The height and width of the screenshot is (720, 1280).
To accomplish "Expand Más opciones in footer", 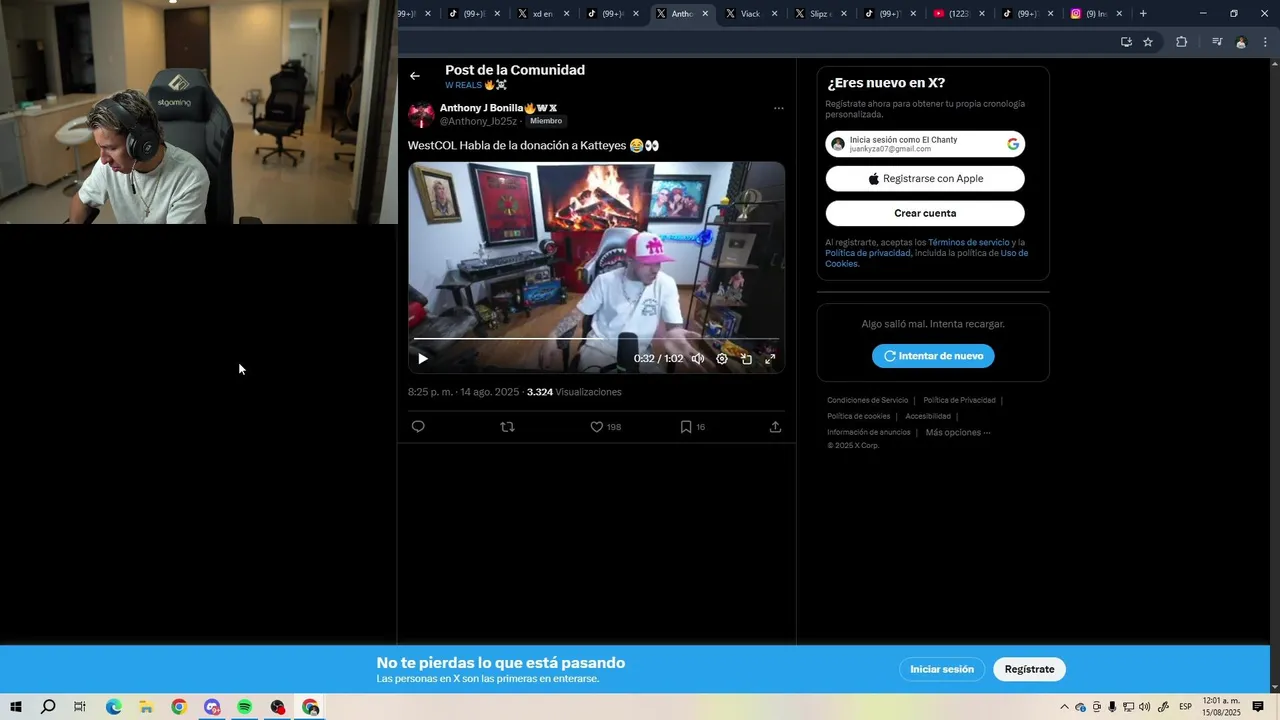I will pos(958,432).
